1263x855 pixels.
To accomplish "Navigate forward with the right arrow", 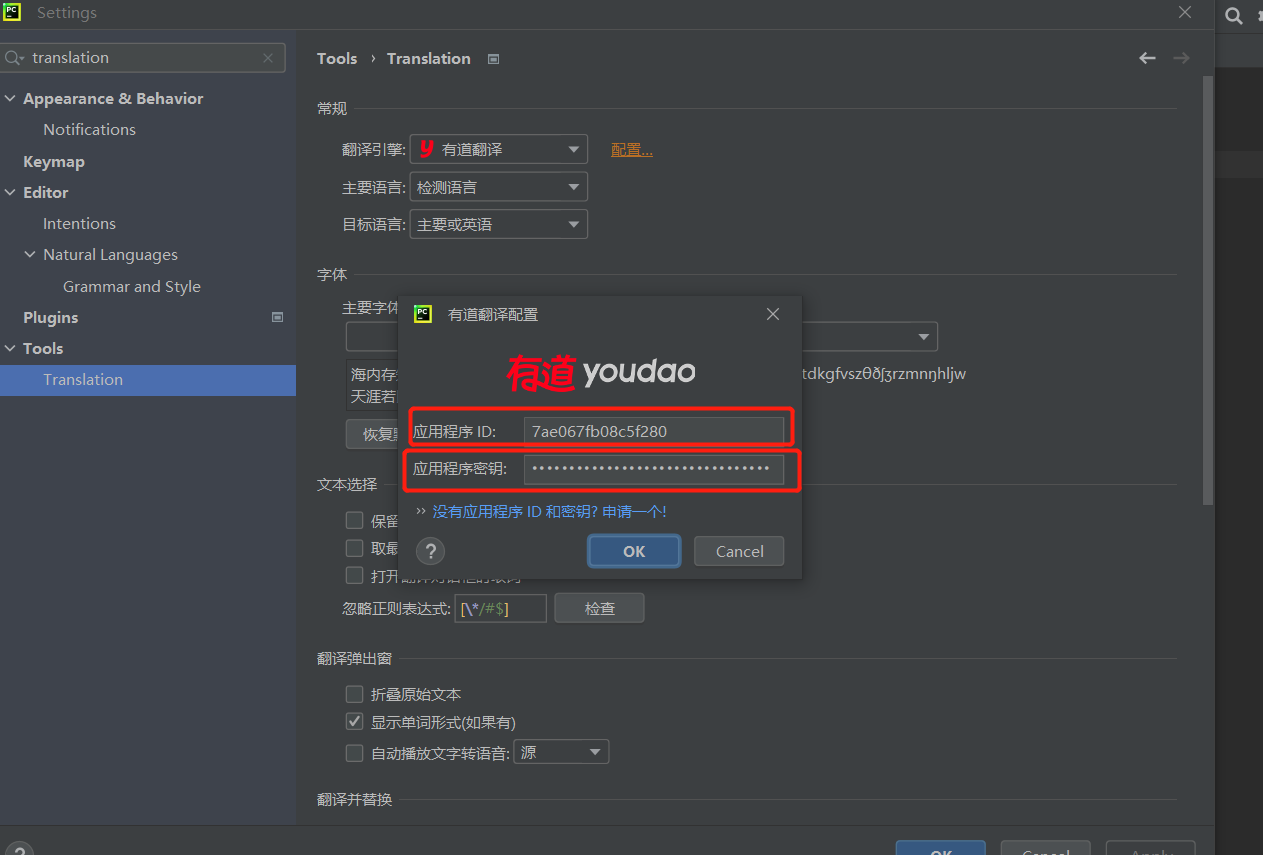I will click(x=1181, y=58).
